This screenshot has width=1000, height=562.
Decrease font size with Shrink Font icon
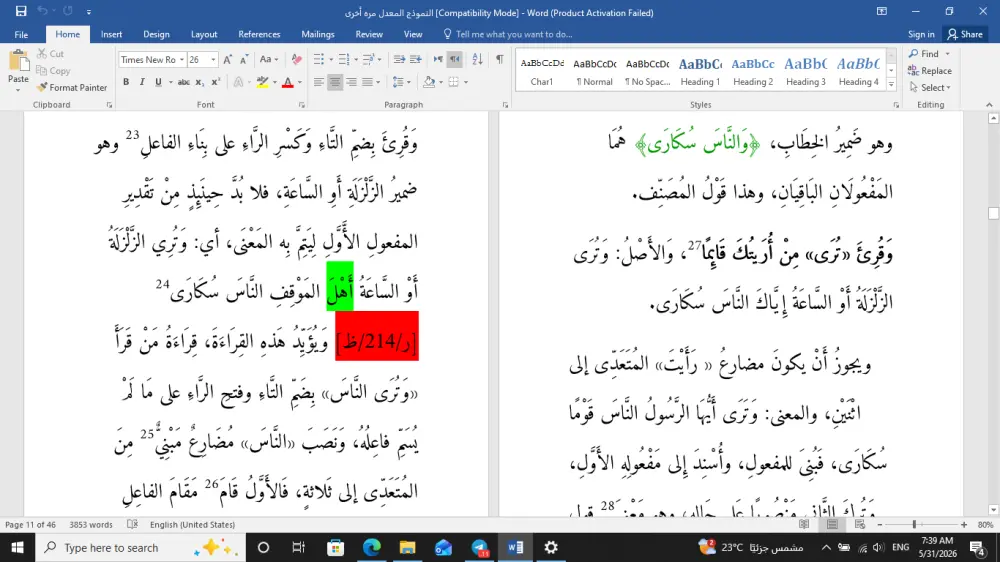click(x=244, y=59)
